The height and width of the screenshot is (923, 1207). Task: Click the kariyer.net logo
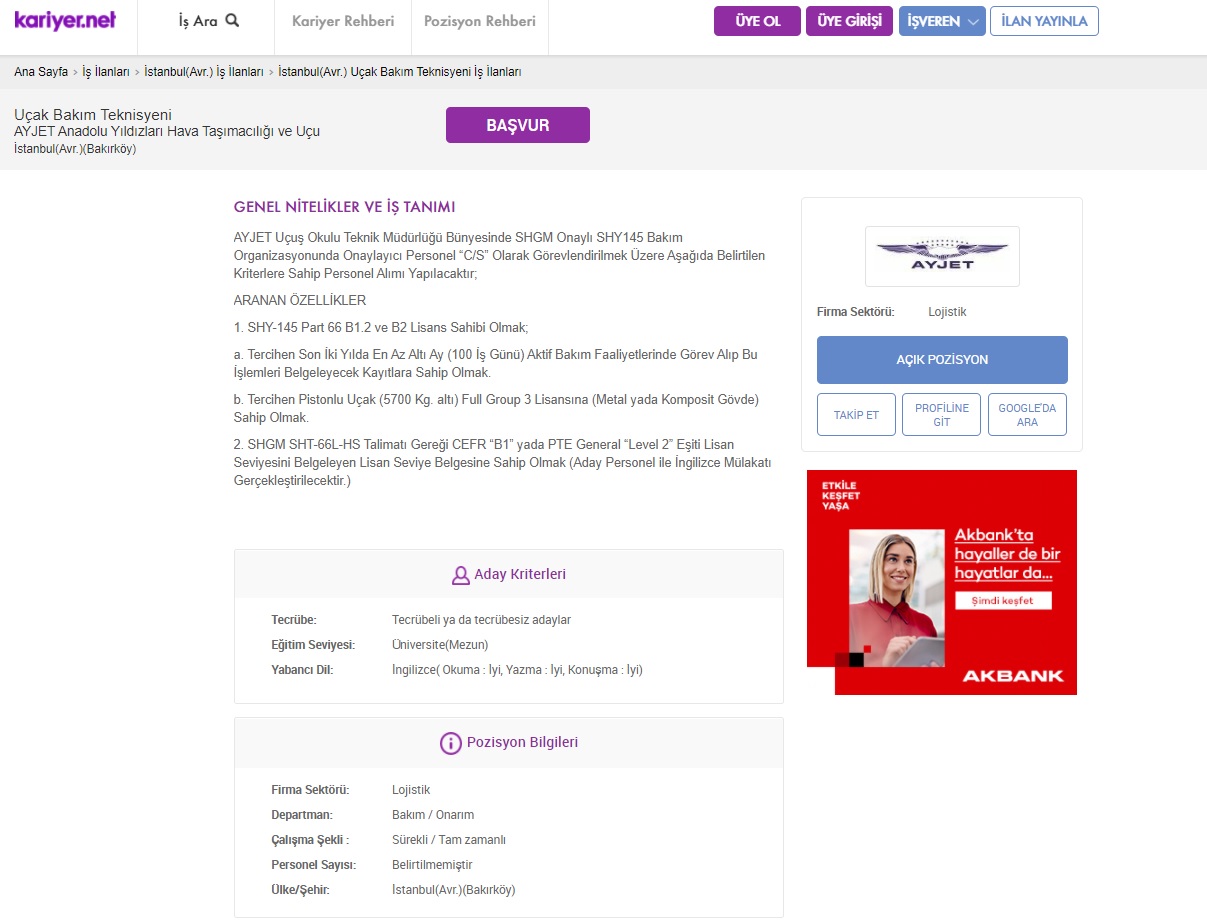tap(65, 20)
